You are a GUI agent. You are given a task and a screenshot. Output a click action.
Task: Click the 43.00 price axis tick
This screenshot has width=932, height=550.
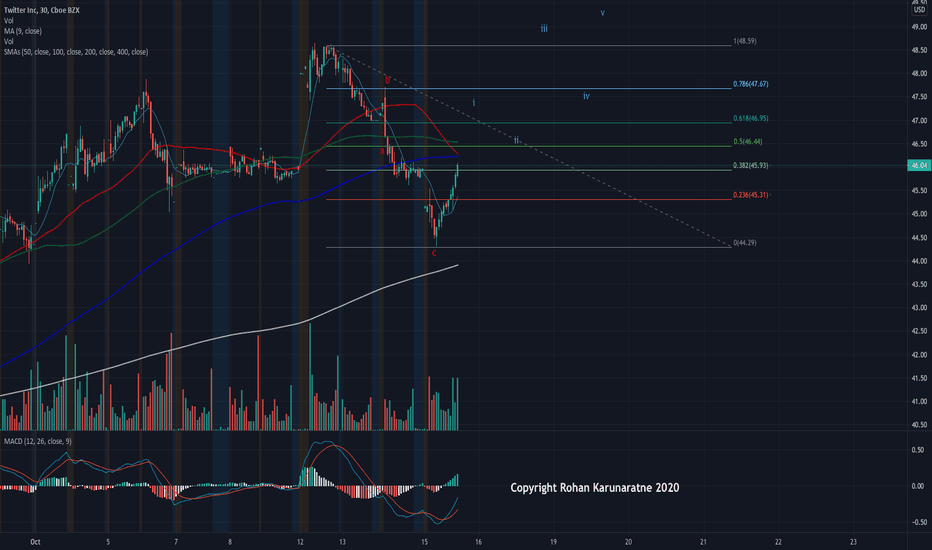[x=919, y=308]
